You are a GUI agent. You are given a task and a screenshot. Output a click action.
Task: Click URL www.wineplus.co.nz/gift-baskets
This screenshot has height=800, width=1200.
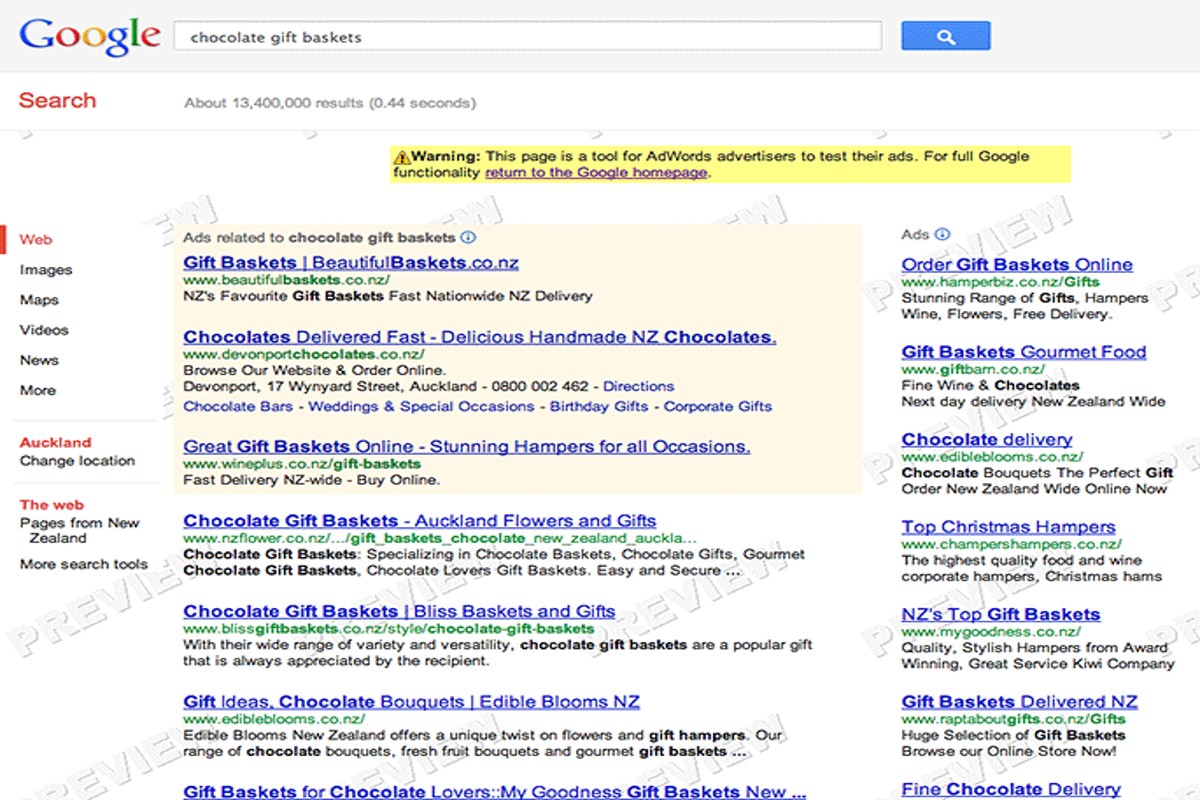click(302, 464)
